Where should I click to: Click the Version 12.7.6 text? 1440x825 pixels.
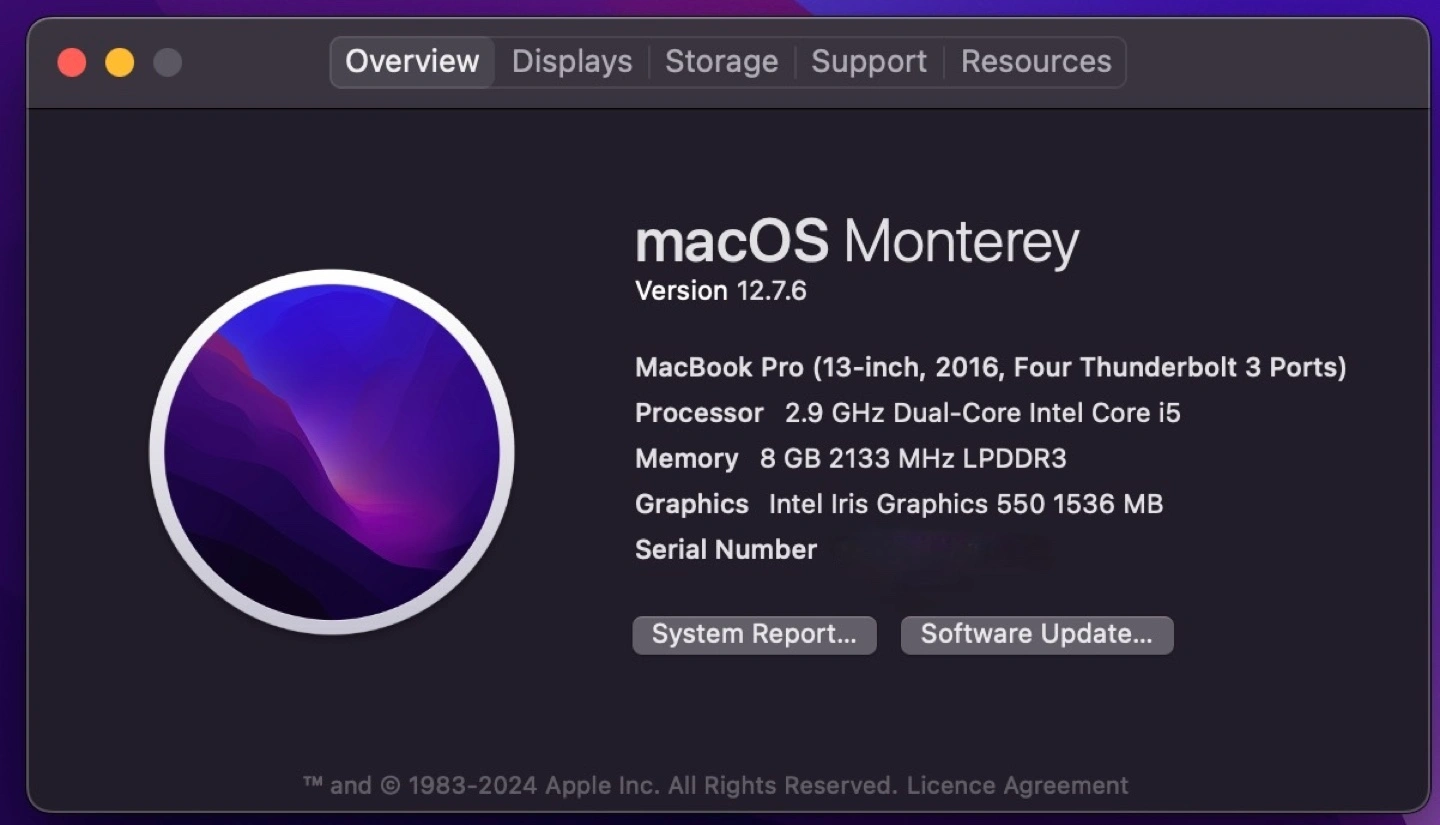pos(721,291)
